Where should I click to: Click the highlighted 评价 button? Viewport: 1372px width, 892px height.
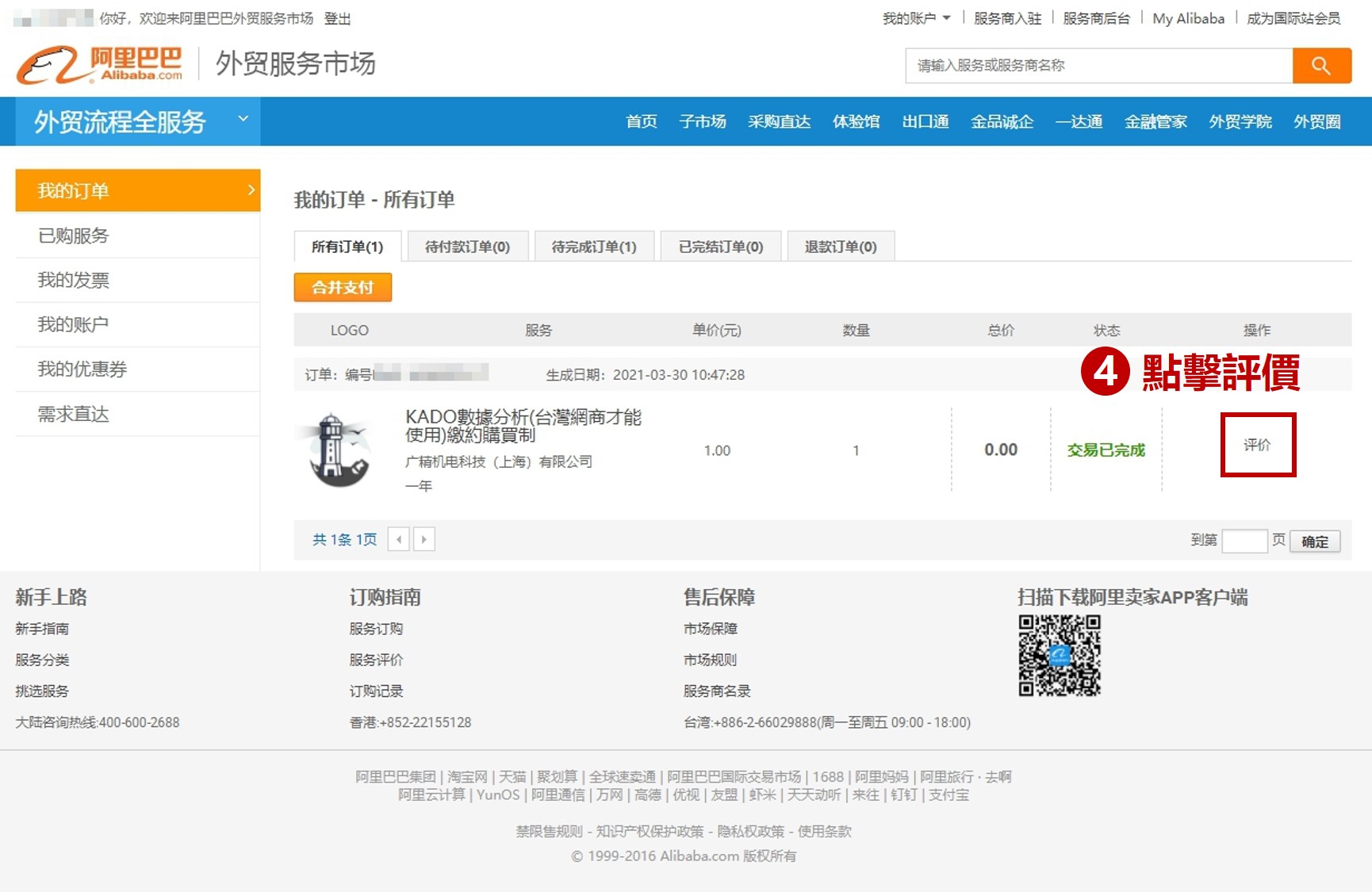(1259, 445)
